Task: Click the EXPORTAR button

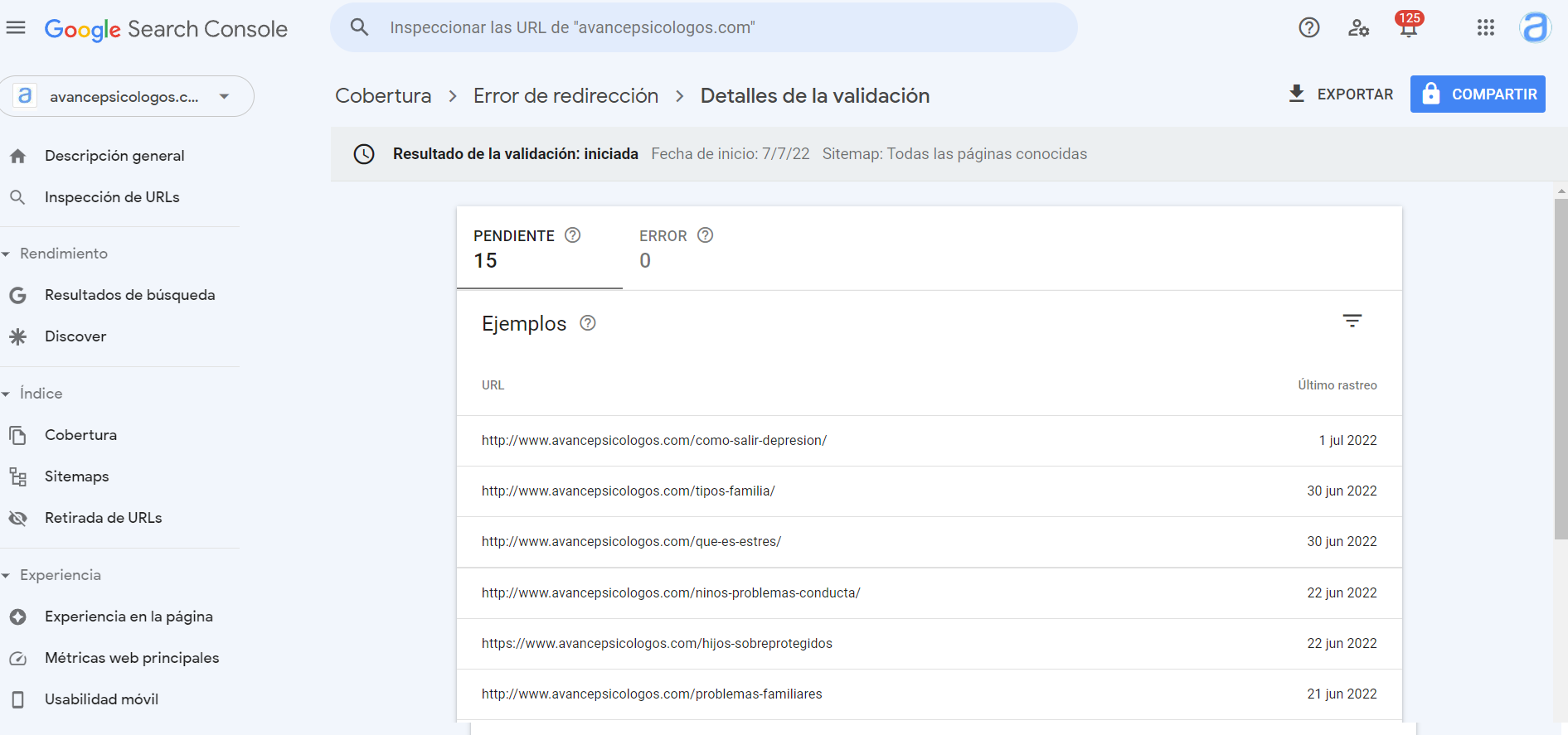Action: 1341,94
